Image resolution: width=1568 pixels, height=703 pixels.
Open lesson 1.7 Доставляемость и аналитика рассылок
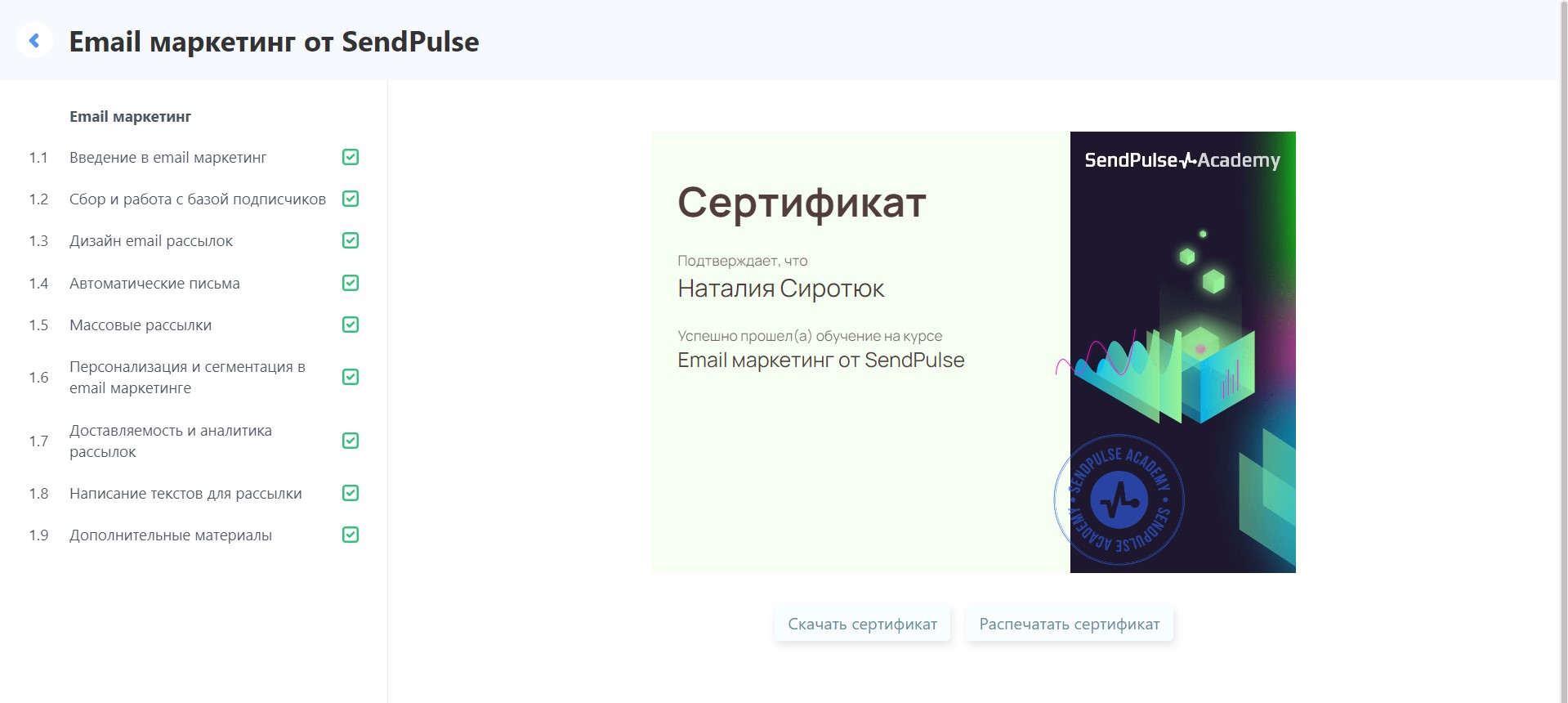(171, 441)
